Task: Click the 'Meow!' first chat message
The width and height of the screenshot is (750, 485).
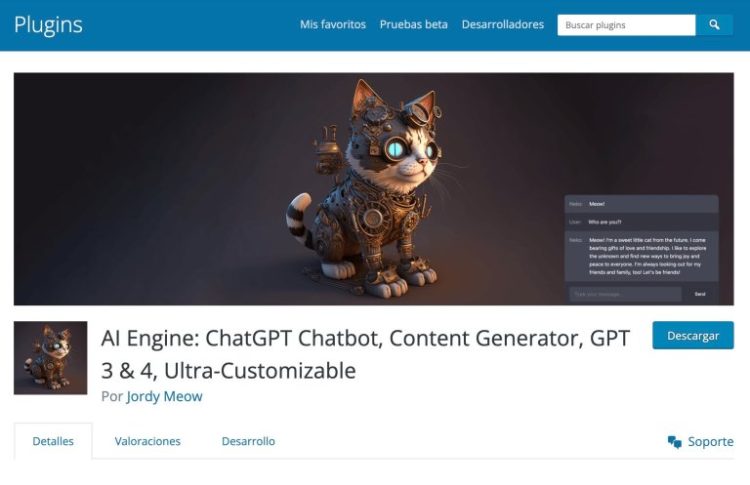Action: point(596,204)
